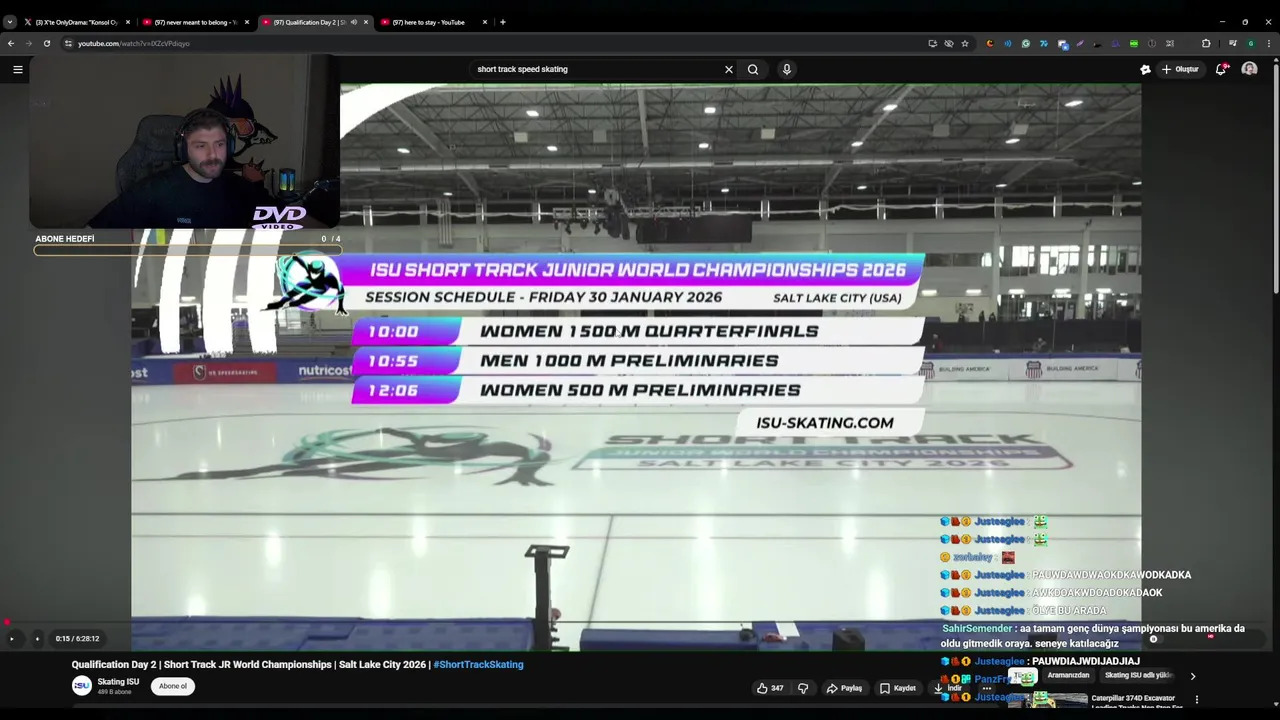Expand the chips row with right chevron

[1192, 676]
